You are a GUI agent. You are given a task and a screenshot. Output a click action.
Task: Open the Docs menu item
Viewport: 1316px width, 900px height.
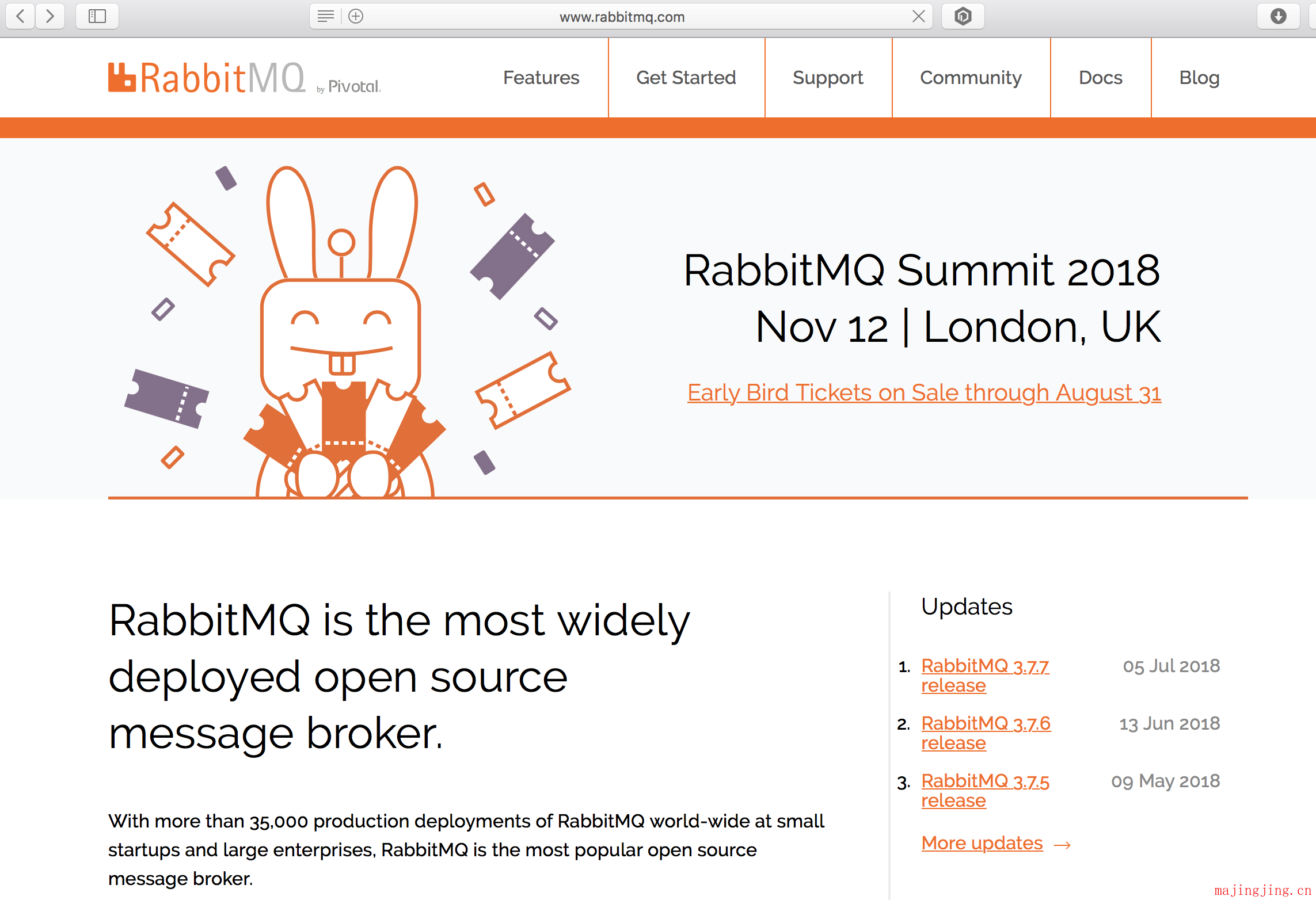1101,78
